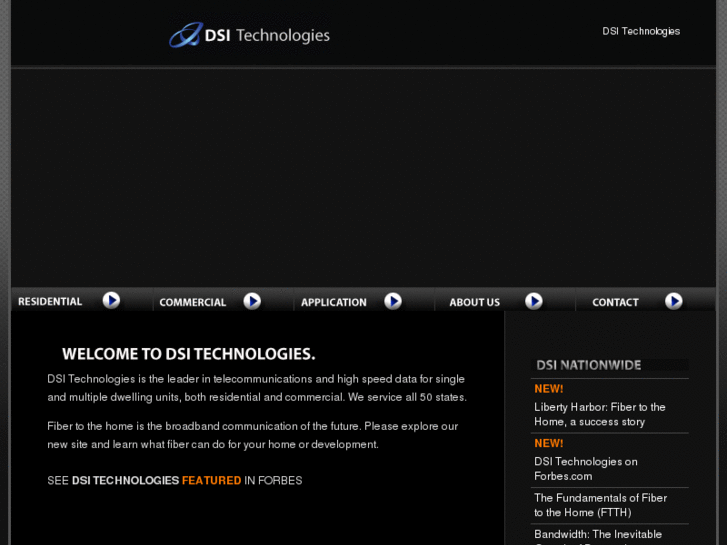The width and height of the screenshot is (727, 545).
Task: Click the arrow icon next to About Us
Action: (534, 301)
